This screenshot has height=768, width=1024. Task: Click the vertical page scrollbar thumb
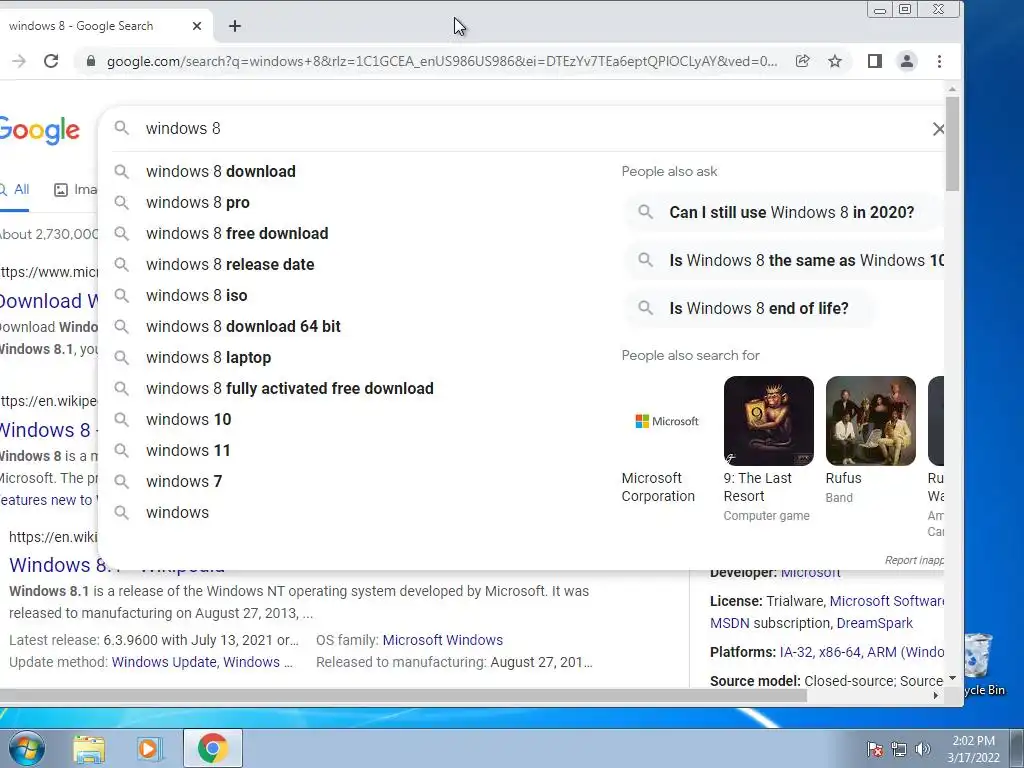click(x=952, y=144)
